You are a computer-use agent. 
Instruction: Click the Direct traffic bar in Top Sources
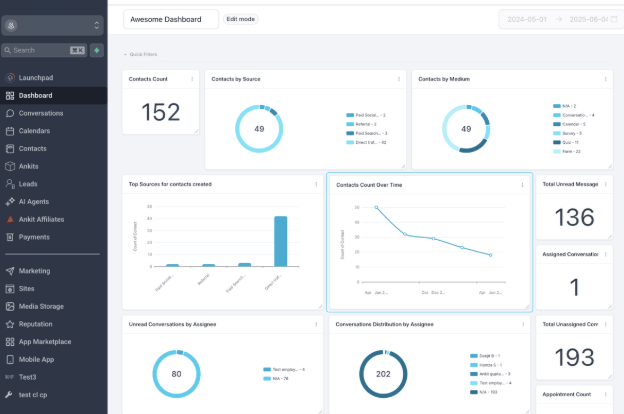pyautogui.click(x=281, y=241)
